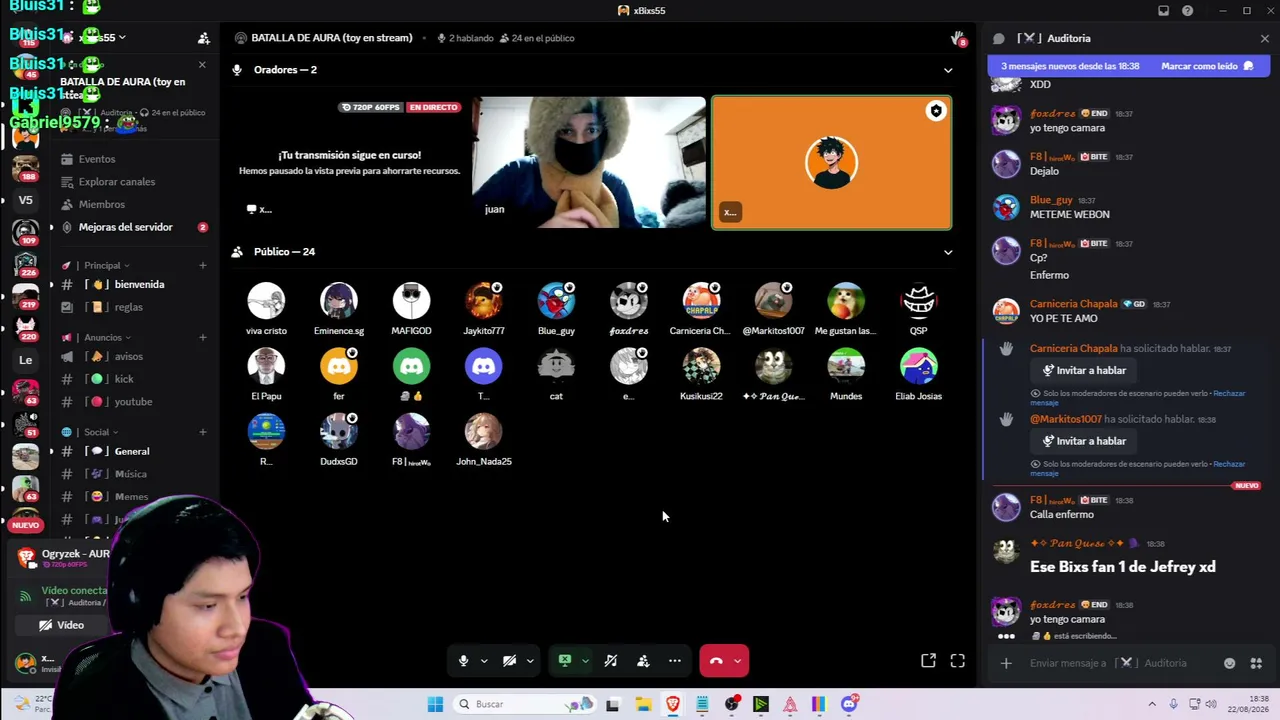Select the Le server icon
The width and height of the screenshot is (1280, 720).
click(x=25, y=360)
